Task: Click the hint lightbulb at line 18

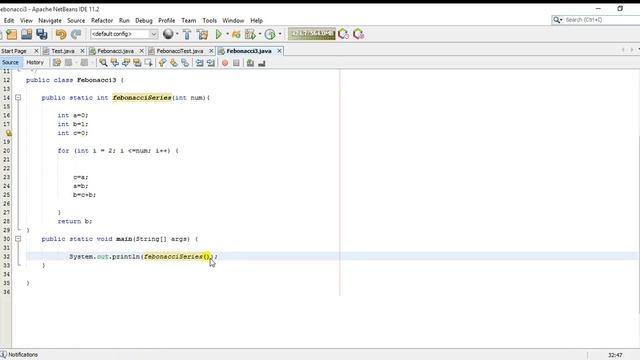Action: (x=8, y=133)
